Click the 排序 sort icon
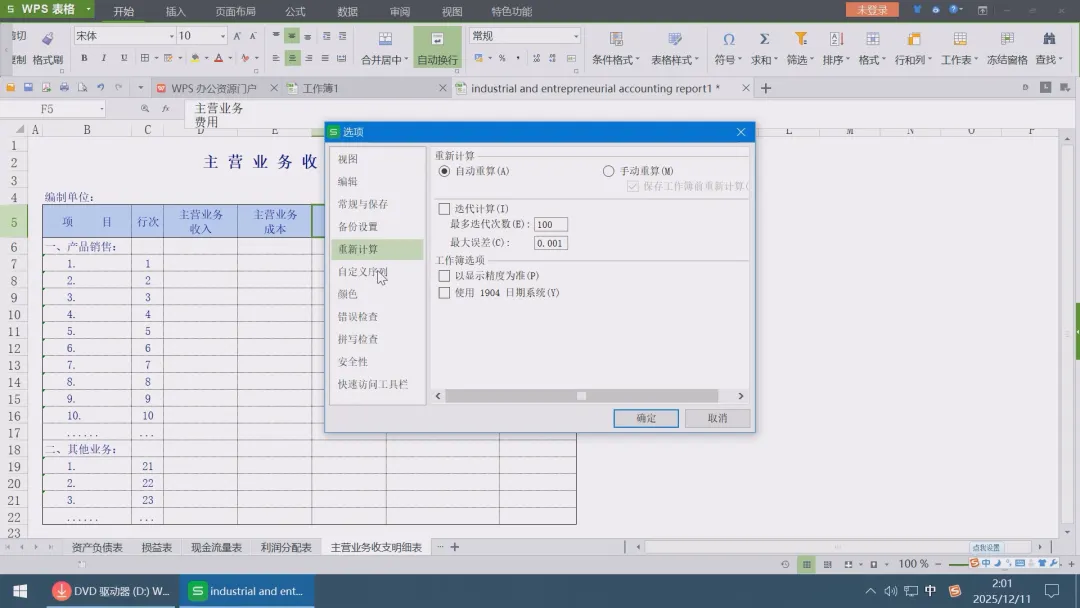Image resolution: width=1080 pixels, height=608 pixels. coord(836,39)
